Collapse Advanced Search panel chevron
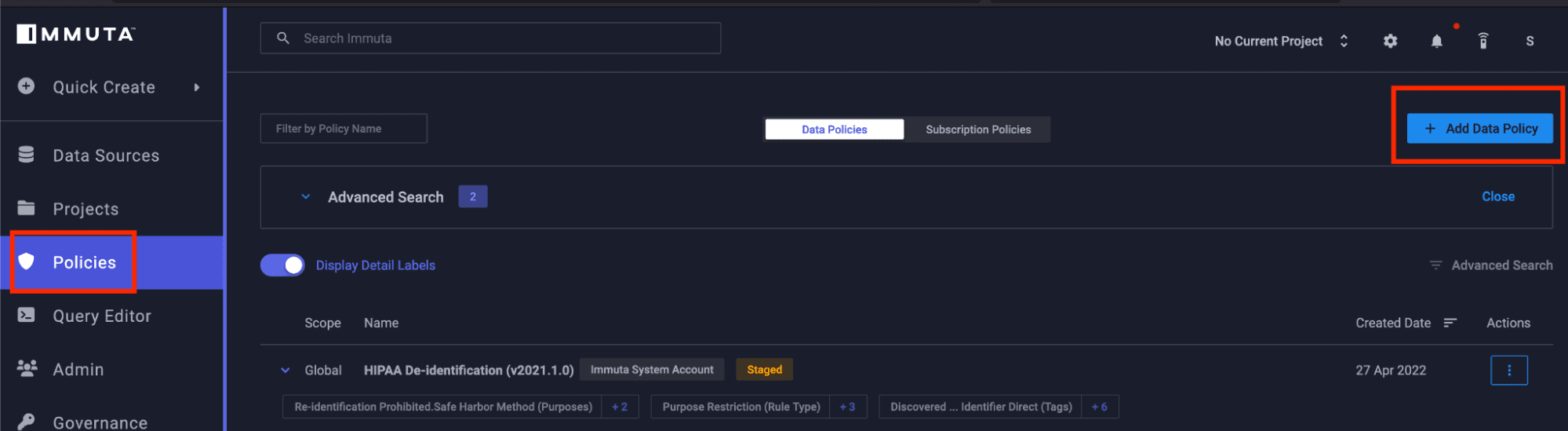Screen dimensions: 1568x431 (x=306, y=196)
